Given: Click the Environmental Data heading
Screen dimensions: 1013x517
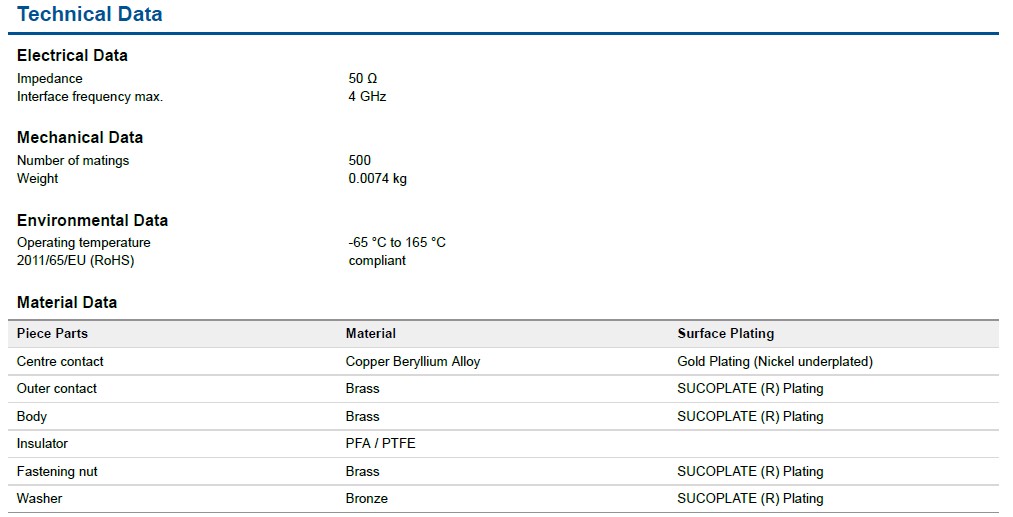Looking at the screenshot, I should coord(92,220).
